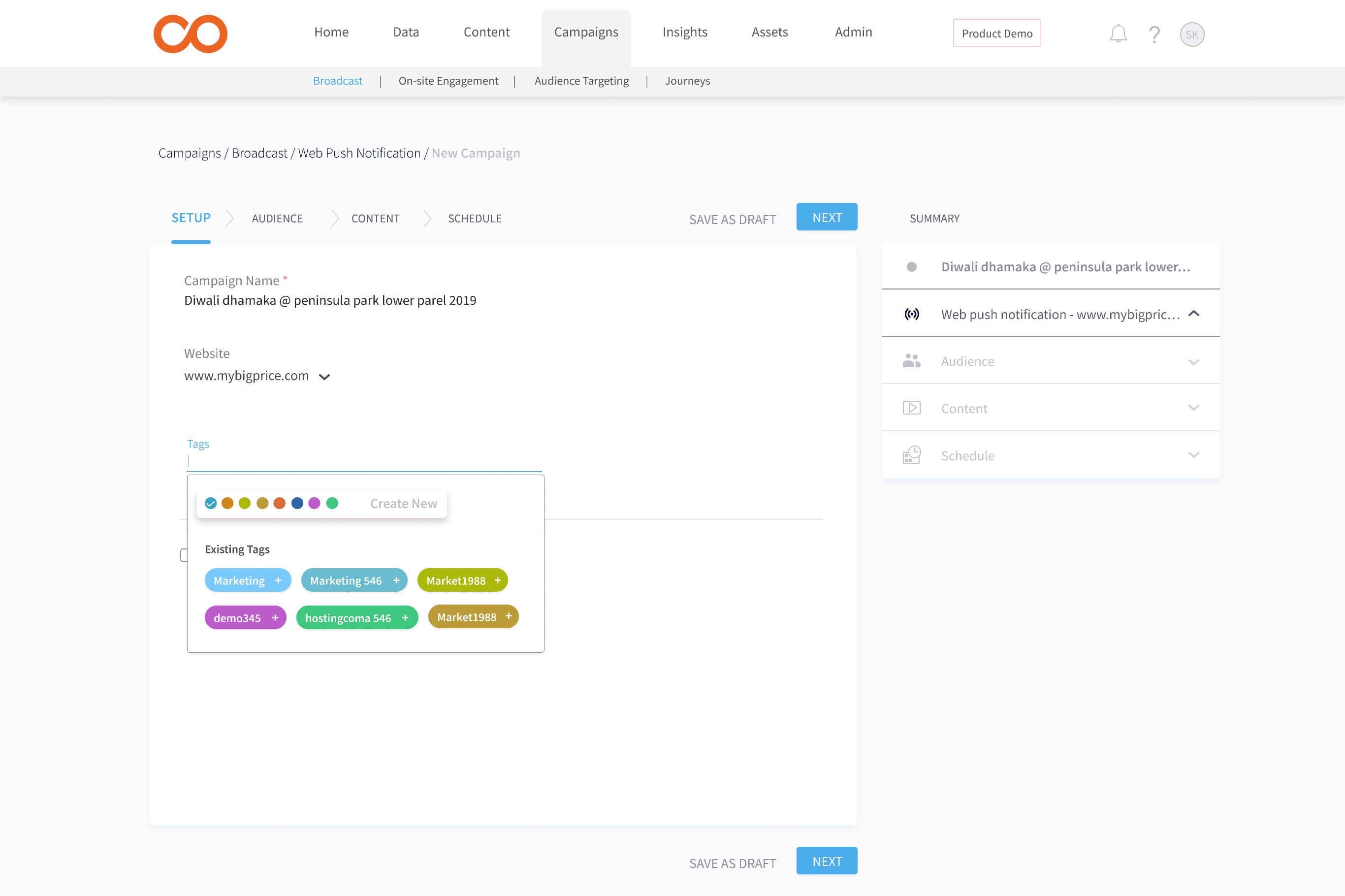Click the Audience people icon in summary
Image resolution: width=1345 pixels, height=896 pixels.
point(911,361)
